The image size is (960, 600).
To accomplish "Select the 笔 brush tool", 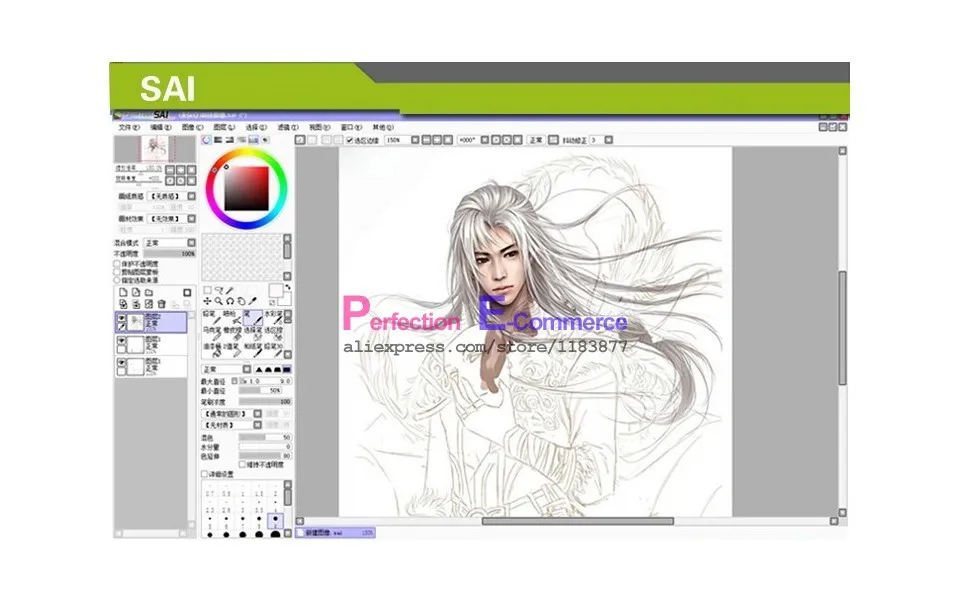I will tap(253, 317).
